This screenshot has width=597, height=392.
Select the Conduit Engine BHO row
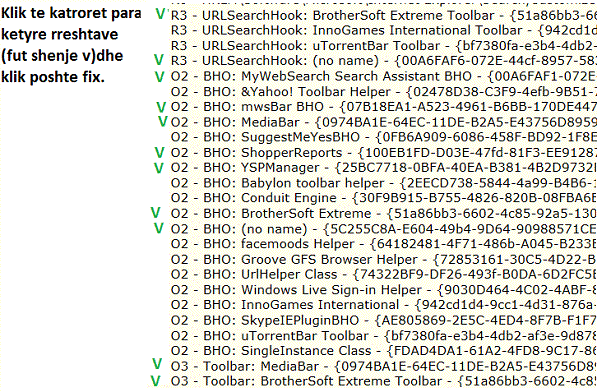[384, 198]
